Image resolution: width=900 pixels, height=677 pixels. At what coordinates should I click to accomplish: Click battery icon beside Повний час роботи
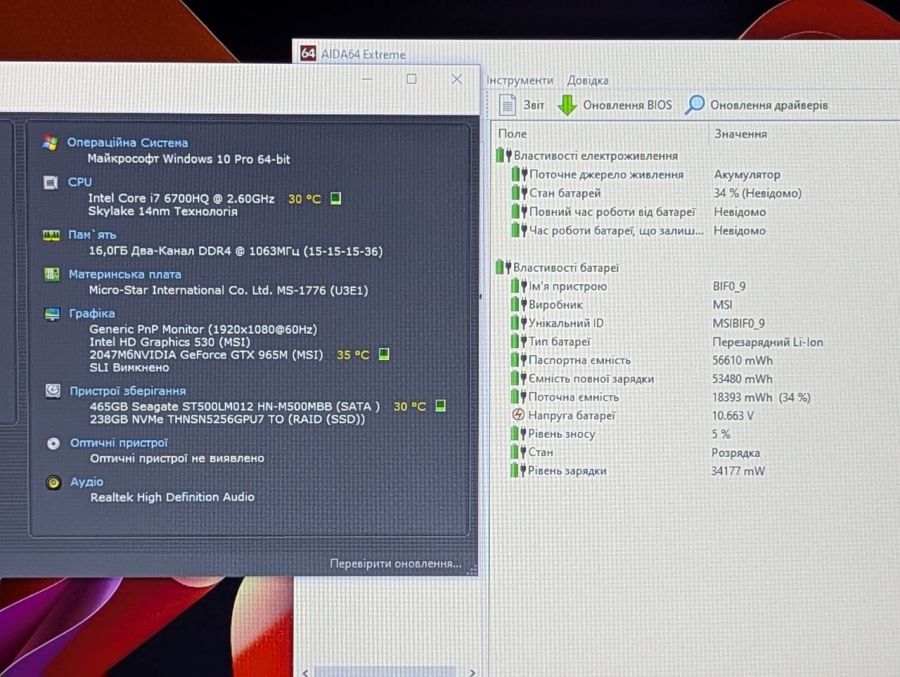coord(519,211)
